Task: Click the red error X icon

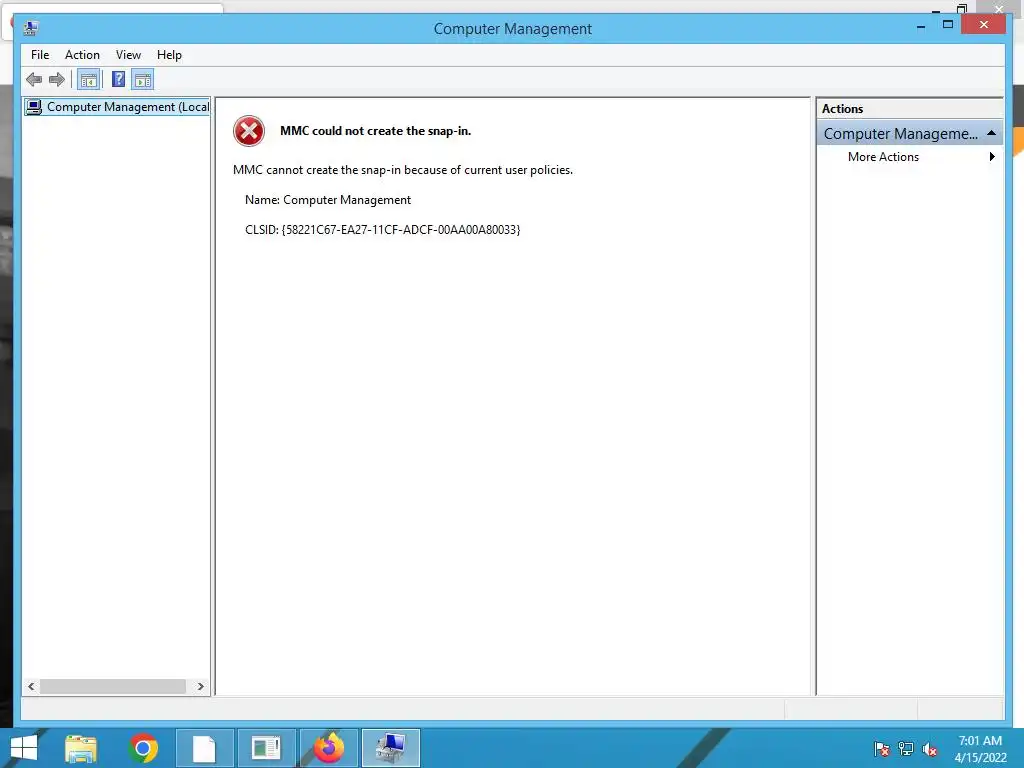Action: pos(249,131)
